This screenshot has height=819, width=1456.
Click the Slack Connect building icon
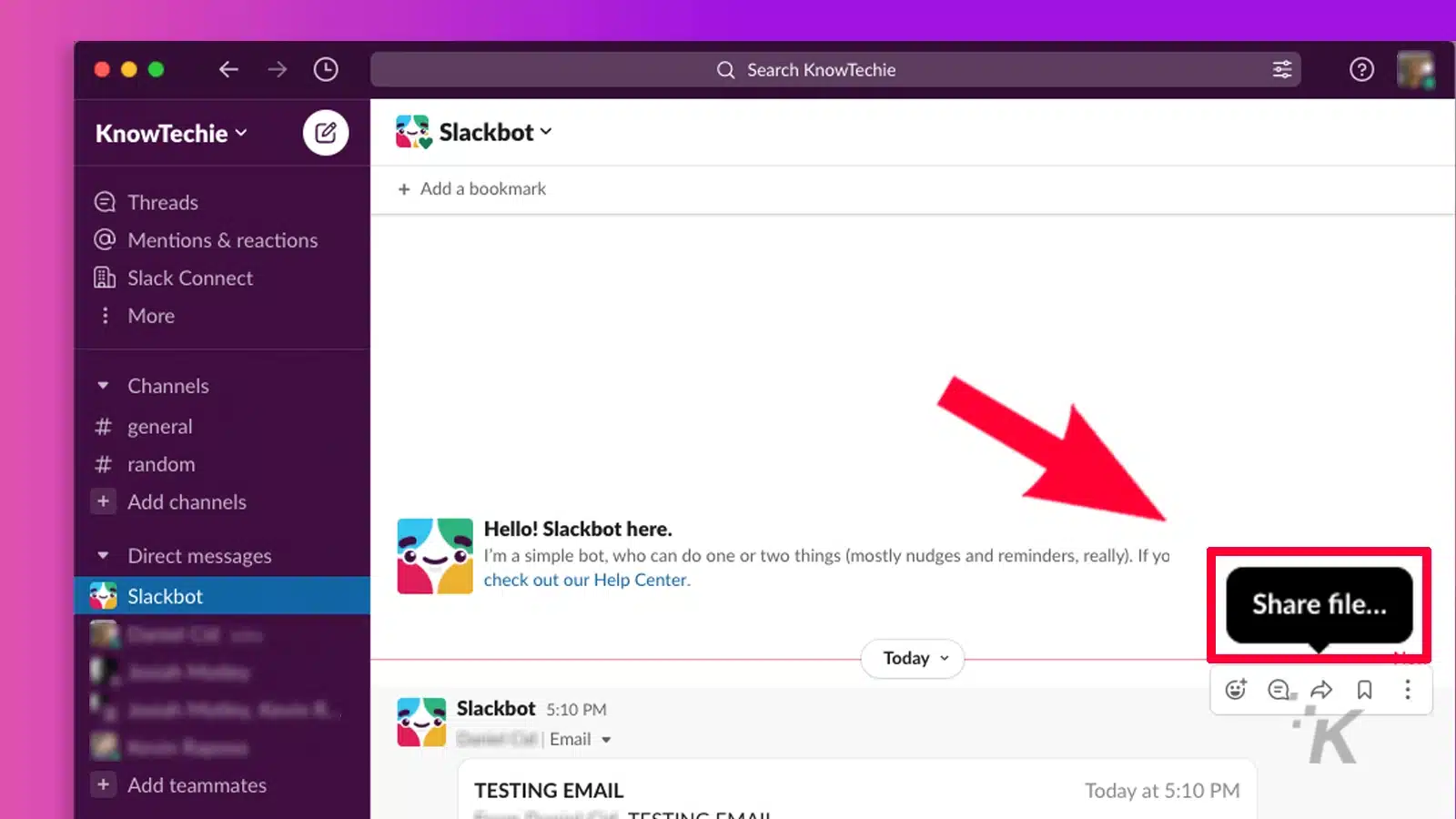(106, 278)
